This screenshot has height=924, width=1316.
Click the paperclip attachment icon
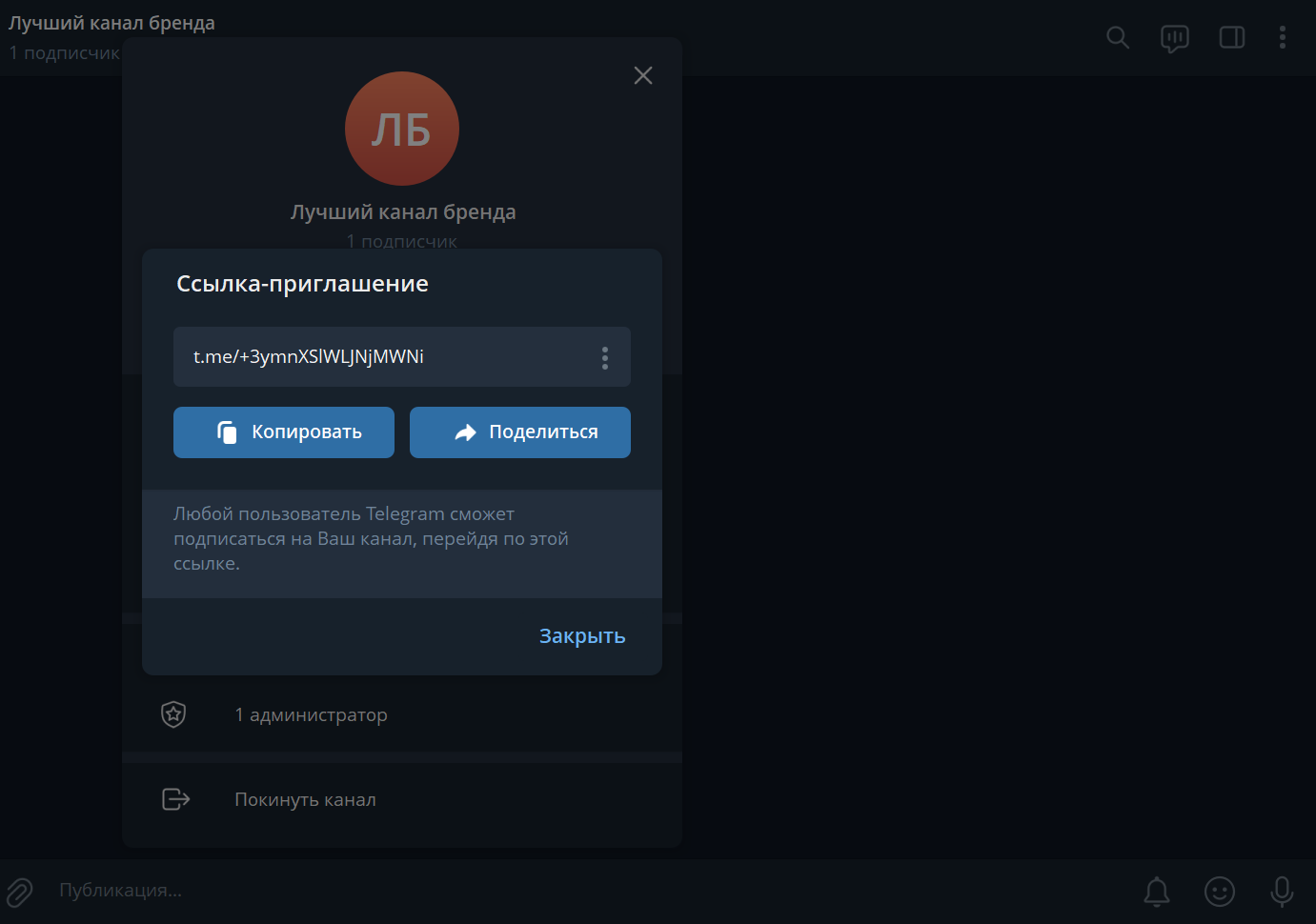point(19,892)
